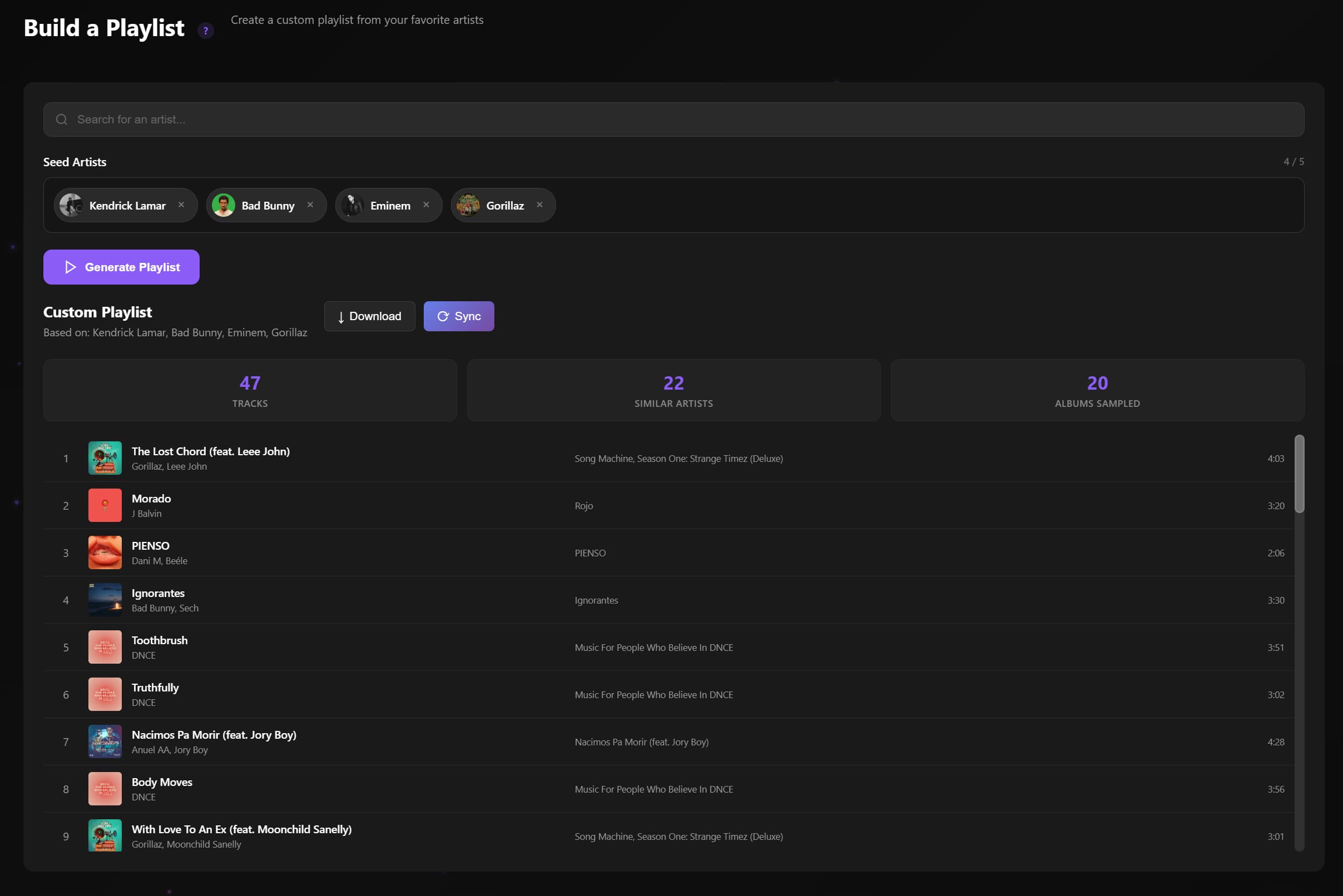Select track title 'Nacimos Pa Morir (feat. Jory Boy)'
1343x896 pixels.
click(215, 735)
